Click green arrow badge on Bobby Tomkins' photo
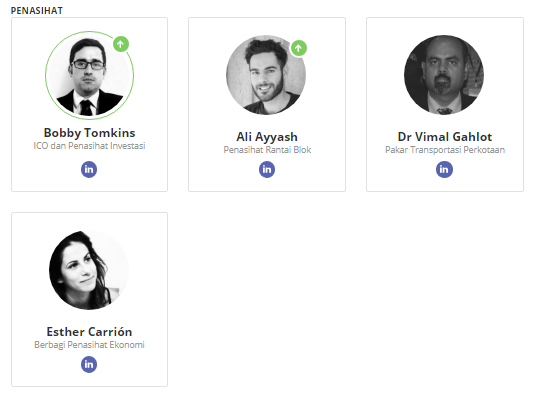This screenshot has width=540, height=398. point(121,44)
